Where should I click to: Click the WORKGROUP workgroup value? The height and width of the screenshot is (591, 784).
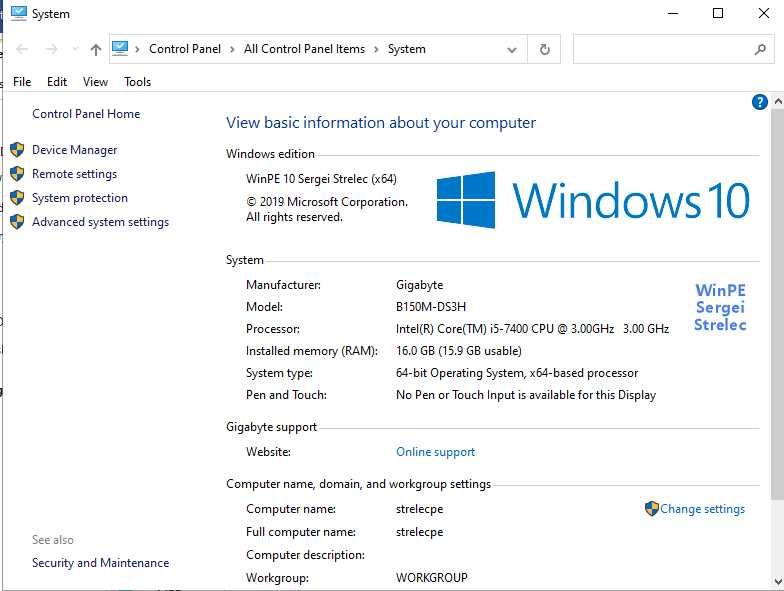pos(432,578)
